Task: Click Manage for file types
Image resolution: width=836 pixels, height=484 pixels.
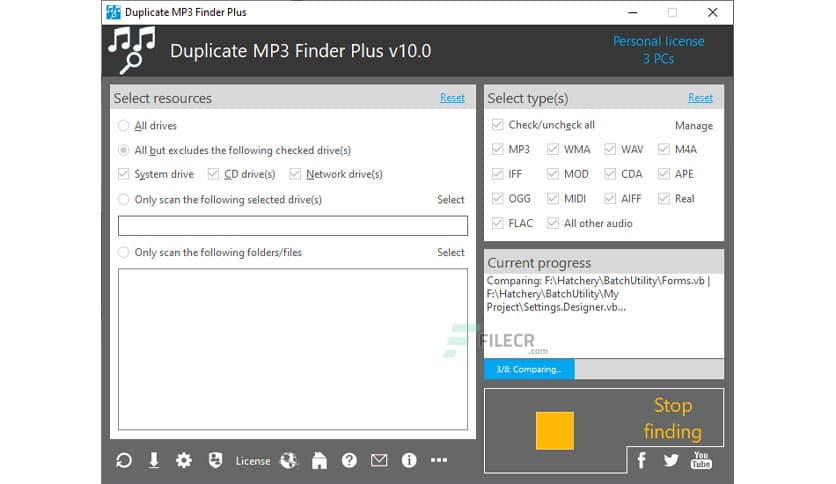Action: [x=694, y=126]
